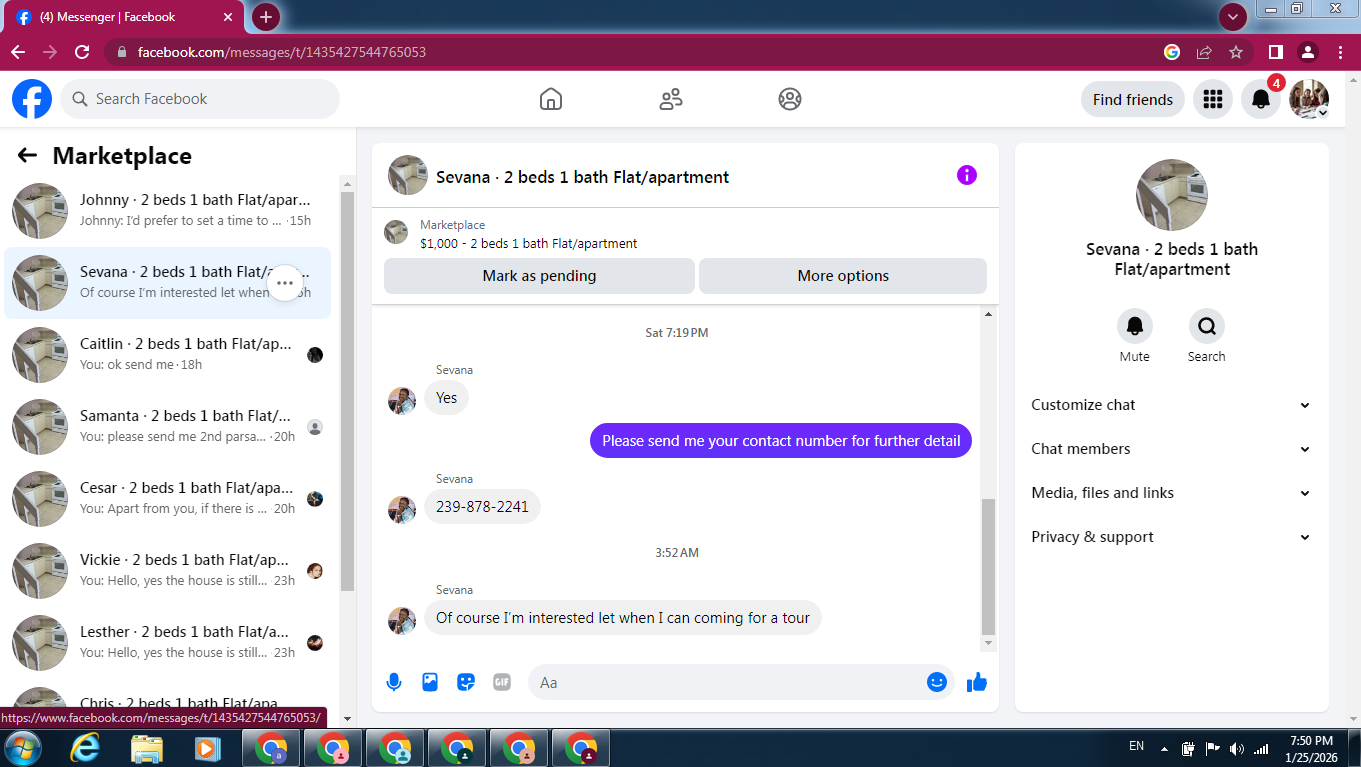Open the Facebook menu grid icon
This screenshot has width=1361, height=767.
(1213, 99)
